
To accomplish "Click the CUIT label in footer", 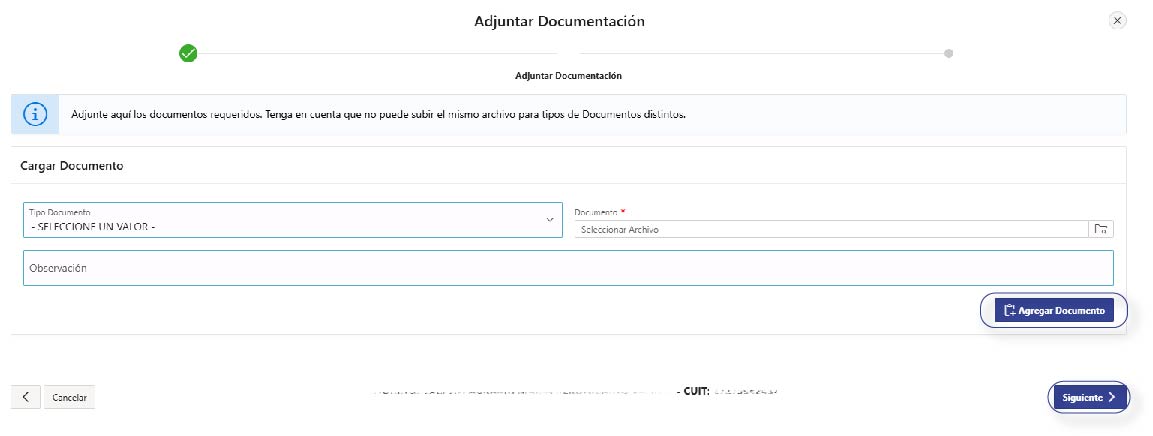I will pyautogui.click(x=694, y=391).
